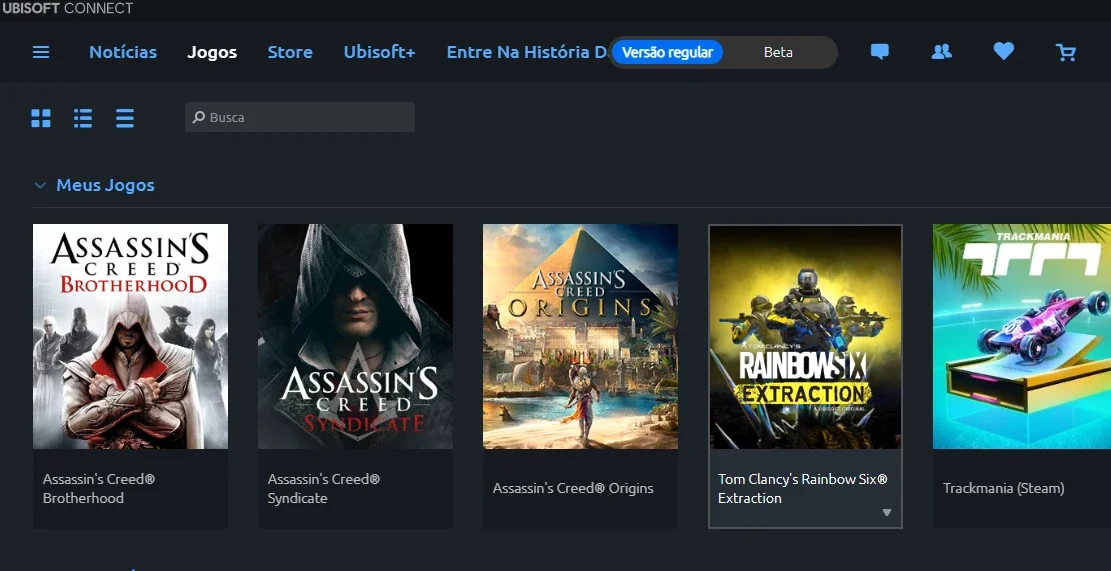Click the Busca search field
The image size is (1111, 571).
(x=300, y=117)
